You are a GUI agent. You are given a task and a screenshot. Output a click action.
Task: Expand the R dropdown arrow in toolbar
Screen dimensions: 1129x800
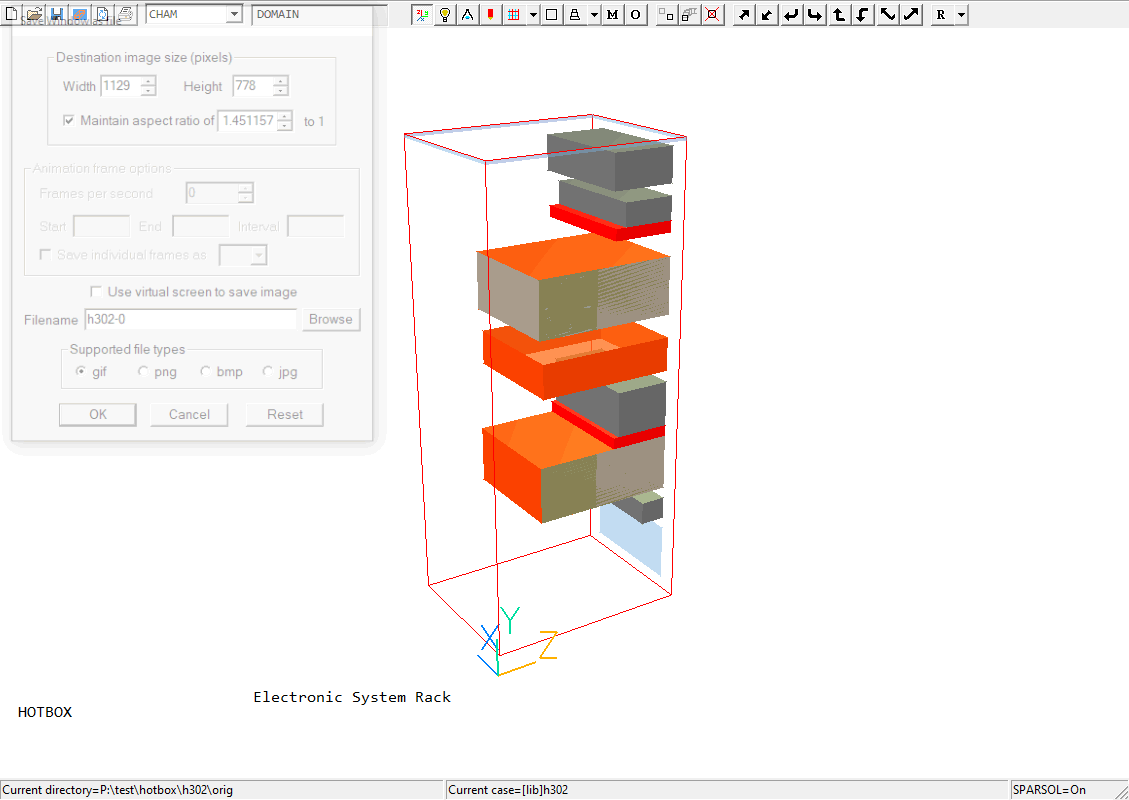tap(961, 15)
